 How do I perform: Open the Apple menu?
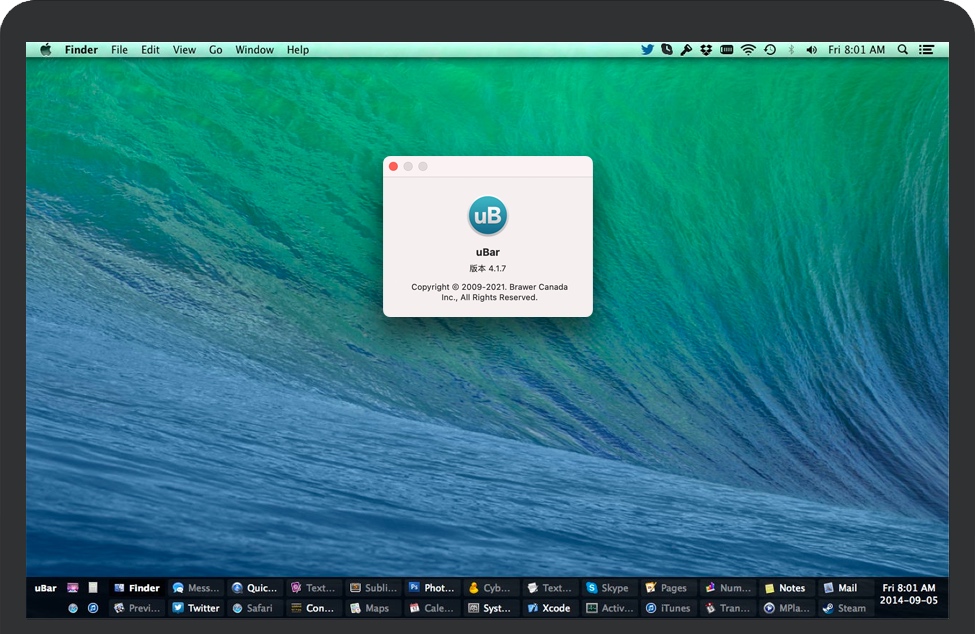pos(46,50)
